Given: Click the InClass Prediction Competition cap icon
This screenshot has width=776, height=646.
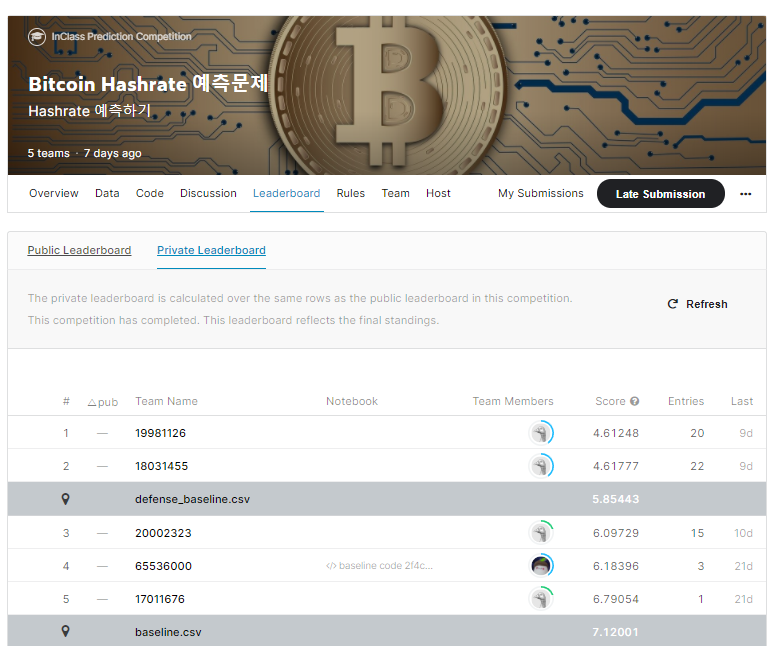Looking at the screenshot, I should (37, 37).
